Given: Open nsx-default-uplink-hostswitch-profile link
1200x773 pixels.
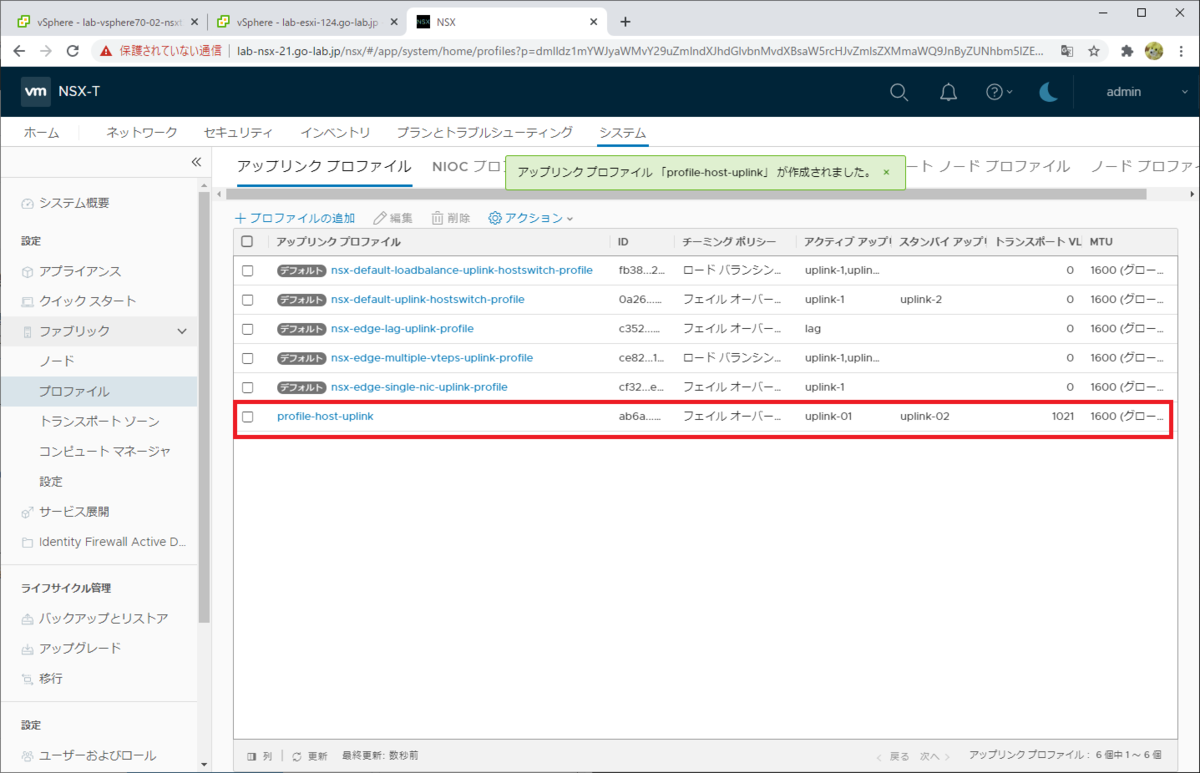Looking at the screenshot, I should [x=427, y=299].
